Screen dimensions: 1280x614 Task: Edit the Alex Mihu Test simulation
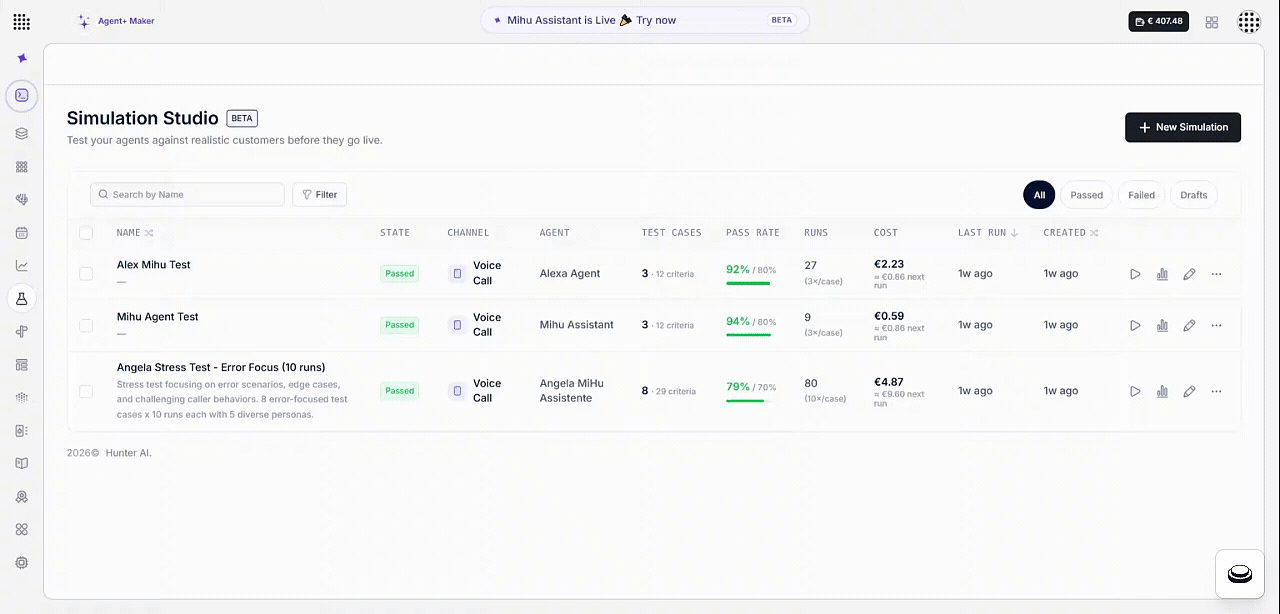point(1189,273)
